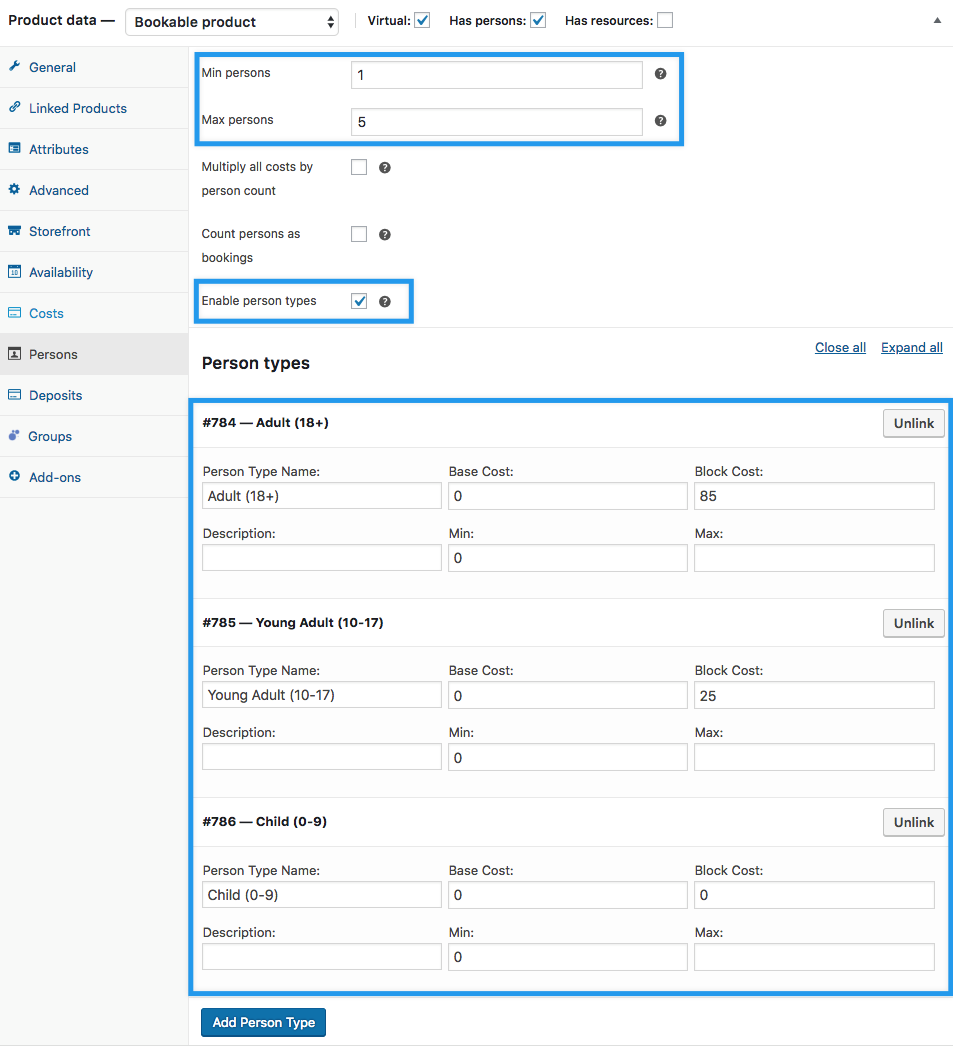
Task: Collapse the #784 Adult (18+) person type header
Action: pyautogui.click(x=500, y=423)
